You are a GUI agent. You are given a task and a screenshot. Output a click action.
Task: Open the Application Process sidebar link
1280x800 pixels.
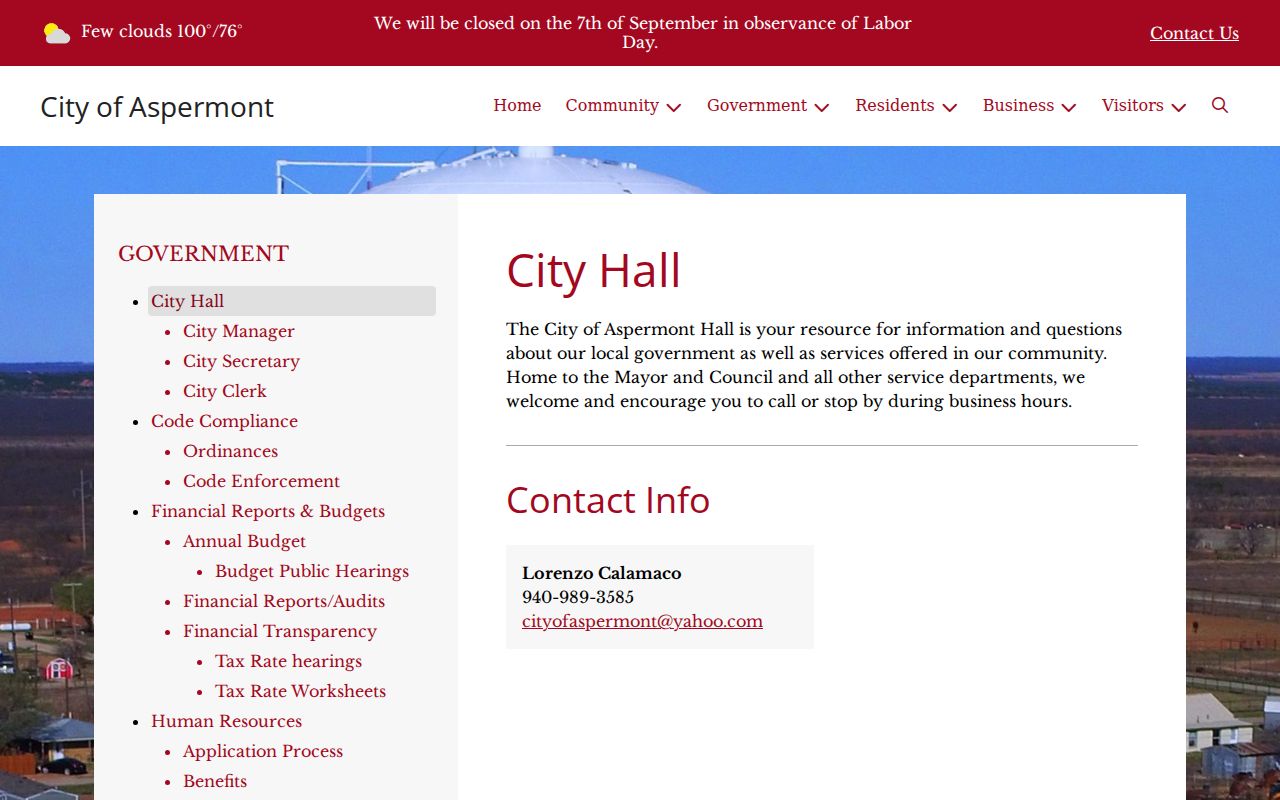pos(263,751)
